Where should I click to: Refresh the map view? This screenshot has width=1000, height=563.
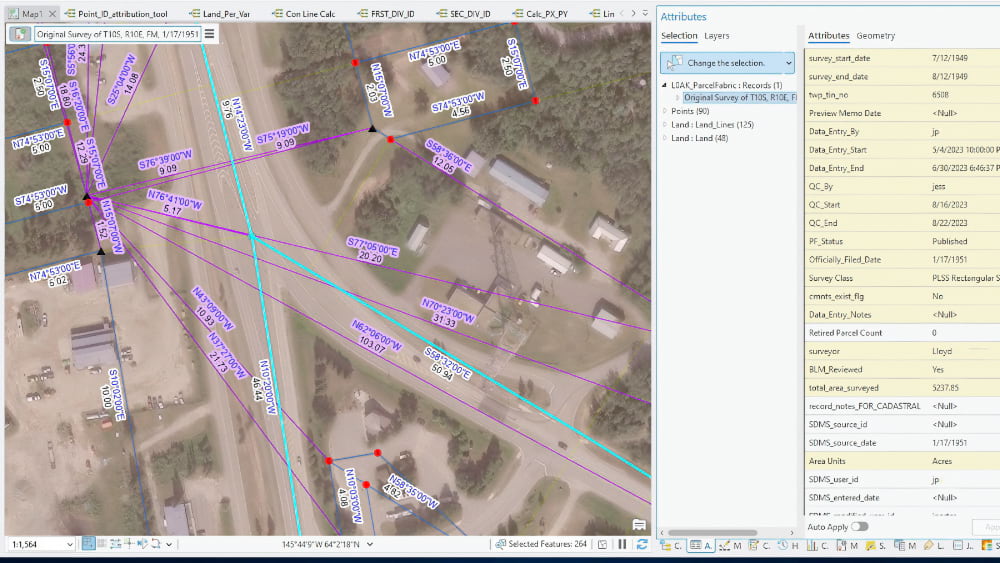click(x=642, y=544)
